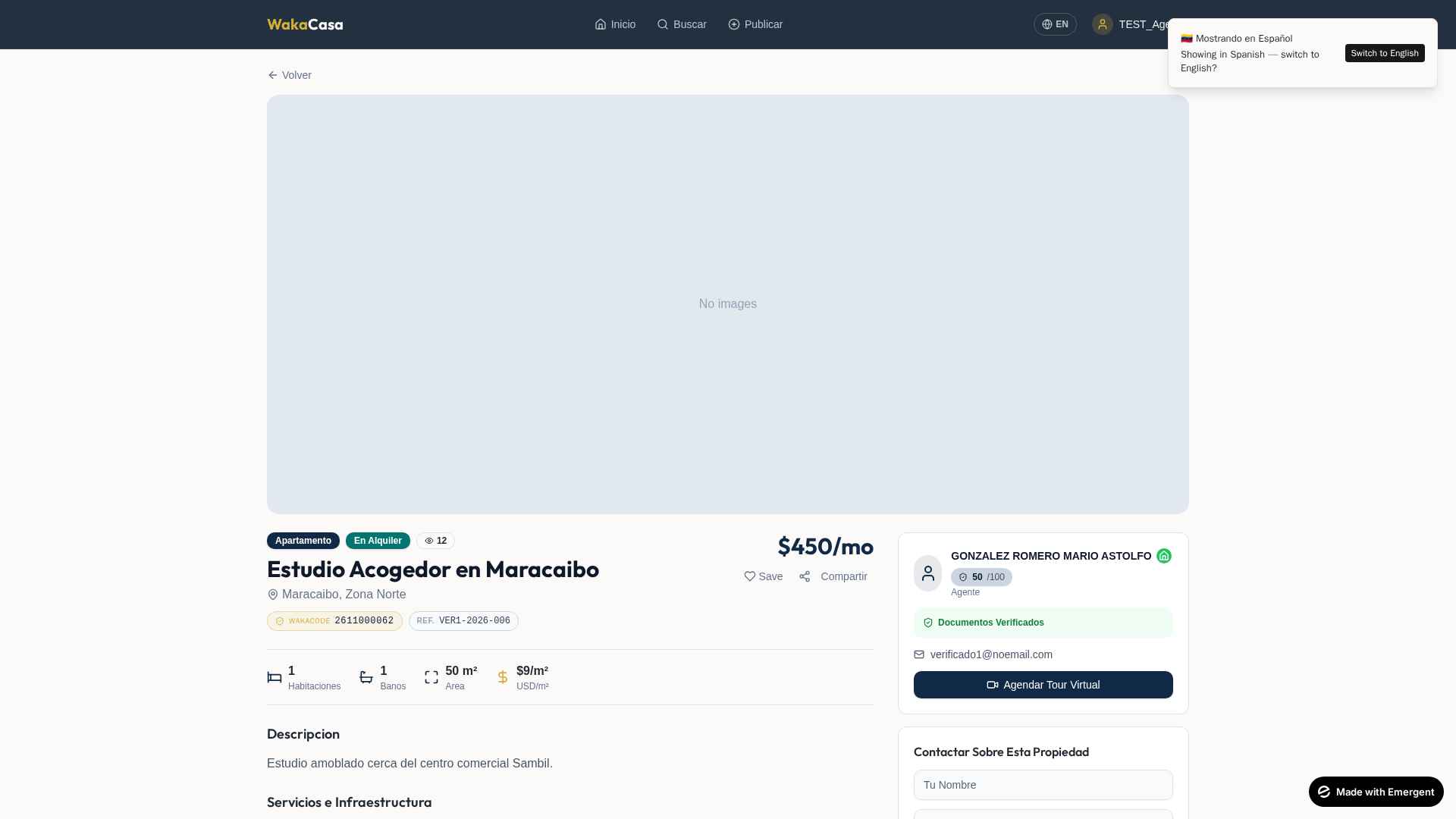Switch language with the EN globe button
1456x819 pixels.
(1055, 24)
